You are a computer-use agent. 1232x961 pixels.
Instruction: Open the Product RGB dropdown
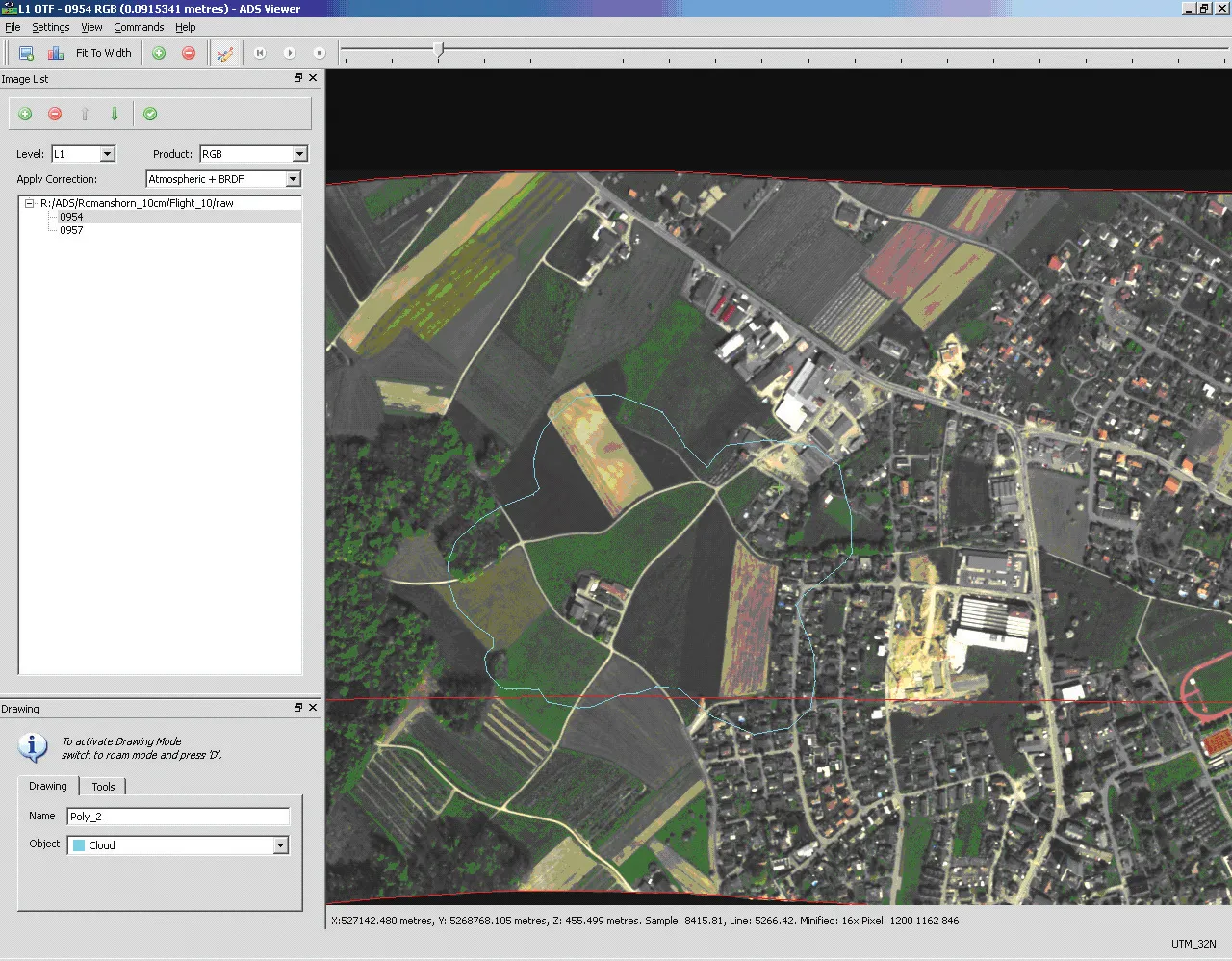click(x=299, y=154)
